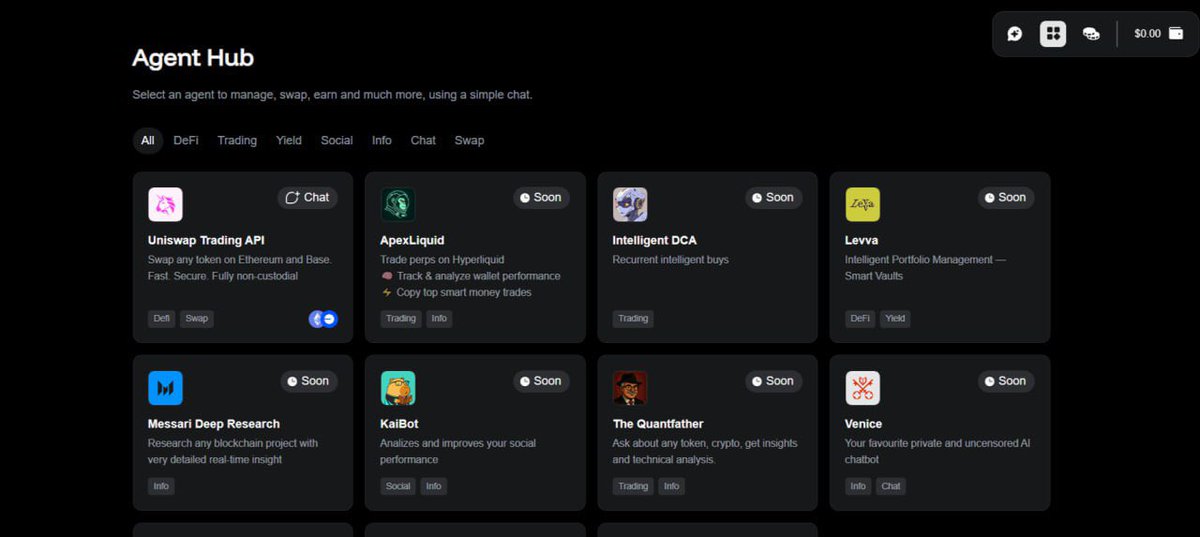Select the Info filter tab
The image size is (1200, 537).
click(382, 140)
